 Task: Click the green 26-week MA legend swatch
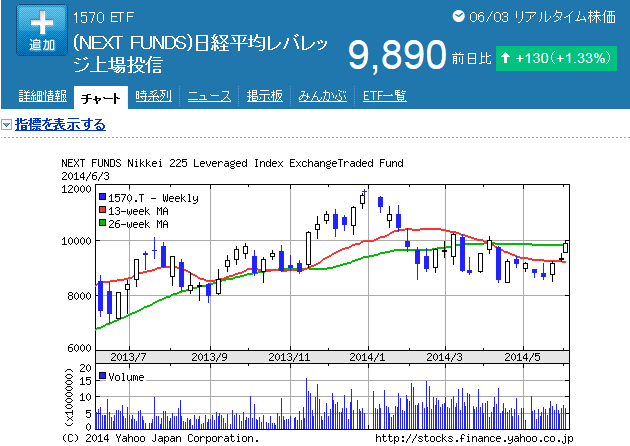pos(102,223)
